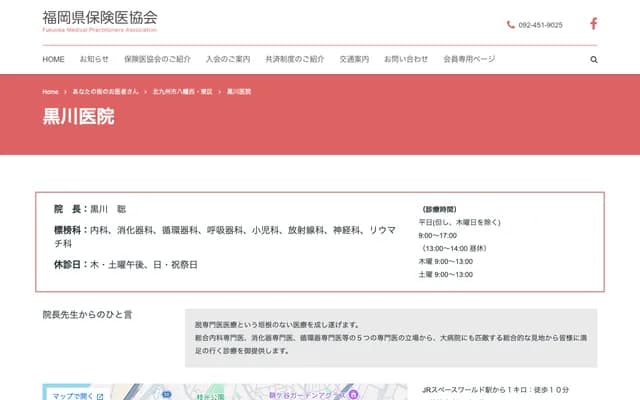The height and width of the screenshot is (400, 640).
Task: Click the 福岡県保険医協会 site logo
Action: pos(100,20)
